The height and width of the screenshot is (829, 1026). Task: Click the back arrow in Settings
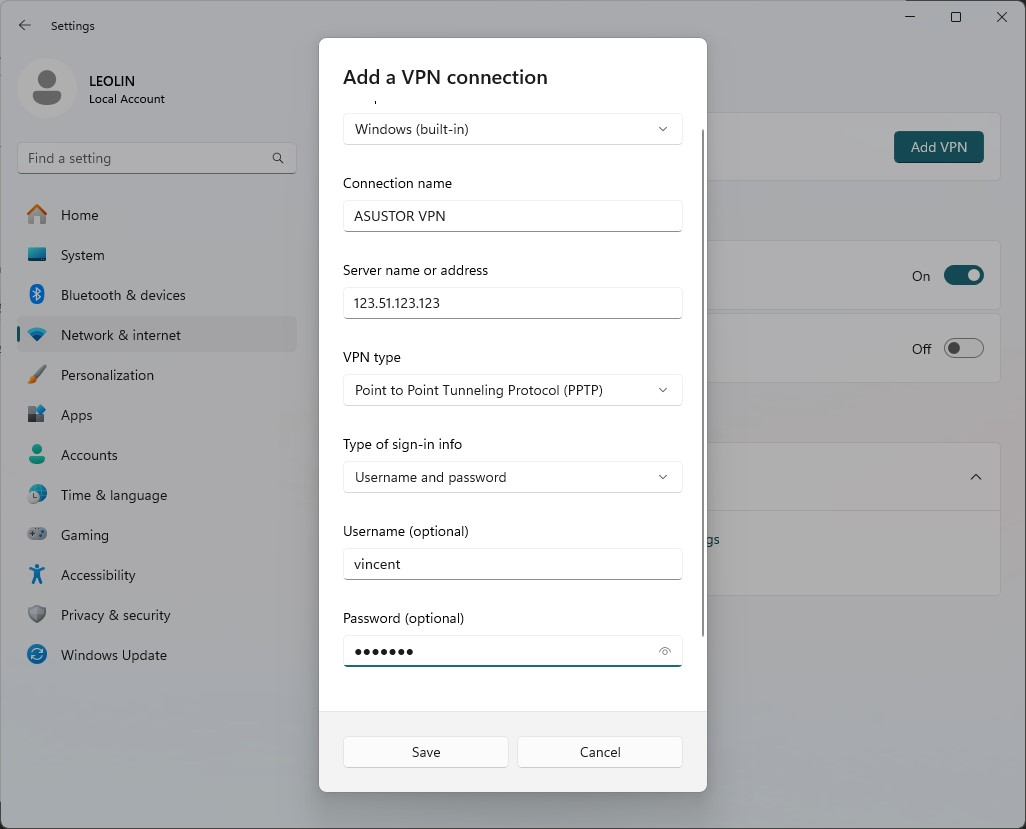[25, 26]
